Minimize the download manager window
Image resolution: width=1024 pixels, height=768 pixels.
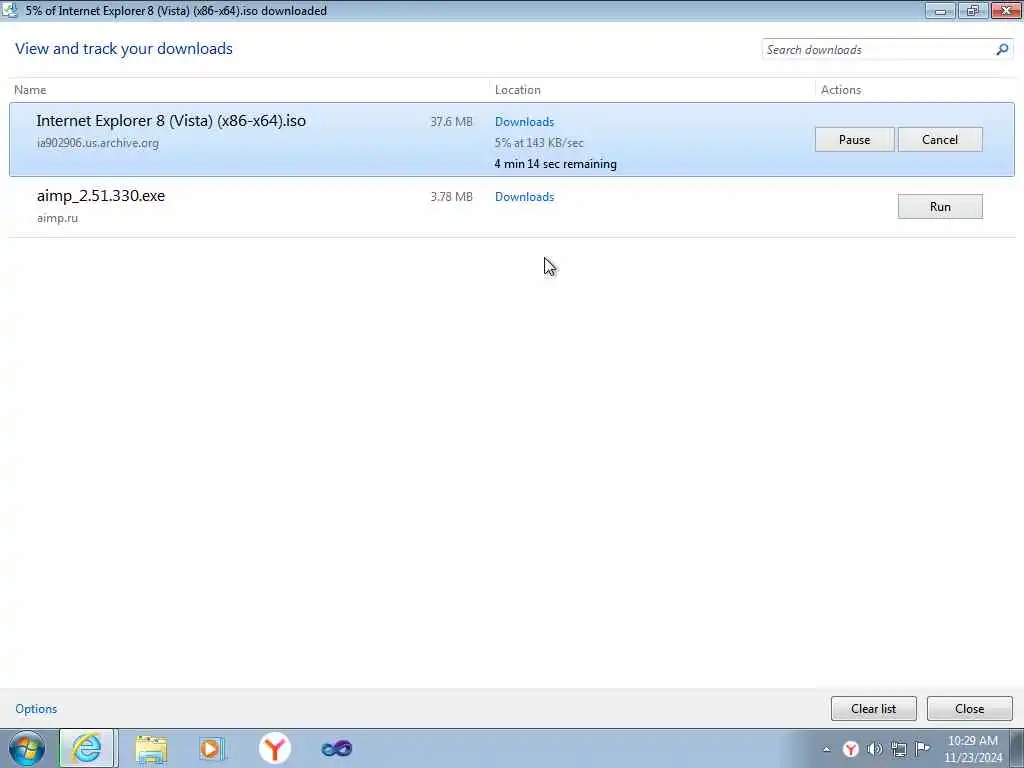click(940, 10)
